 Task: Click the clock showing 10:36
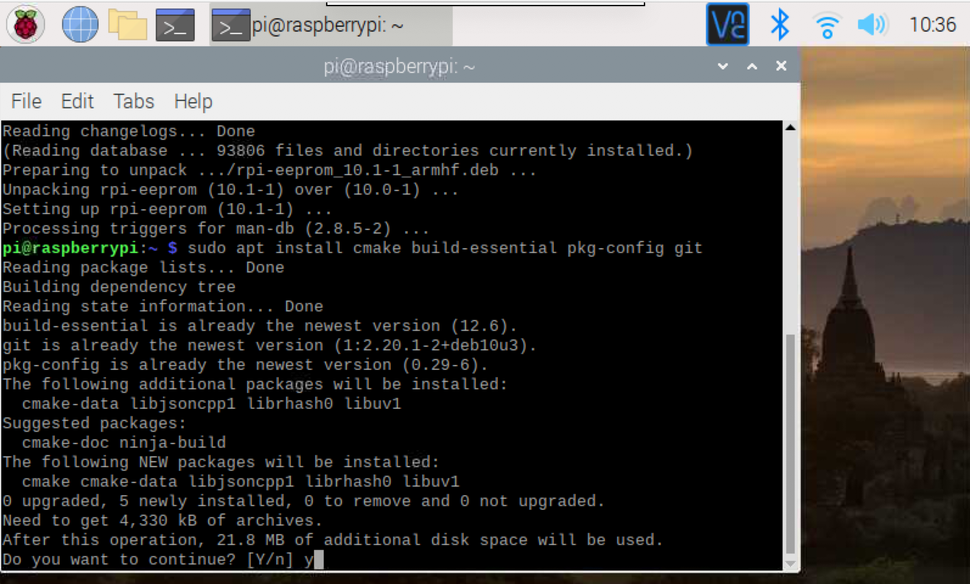click(x=932, y=24)
